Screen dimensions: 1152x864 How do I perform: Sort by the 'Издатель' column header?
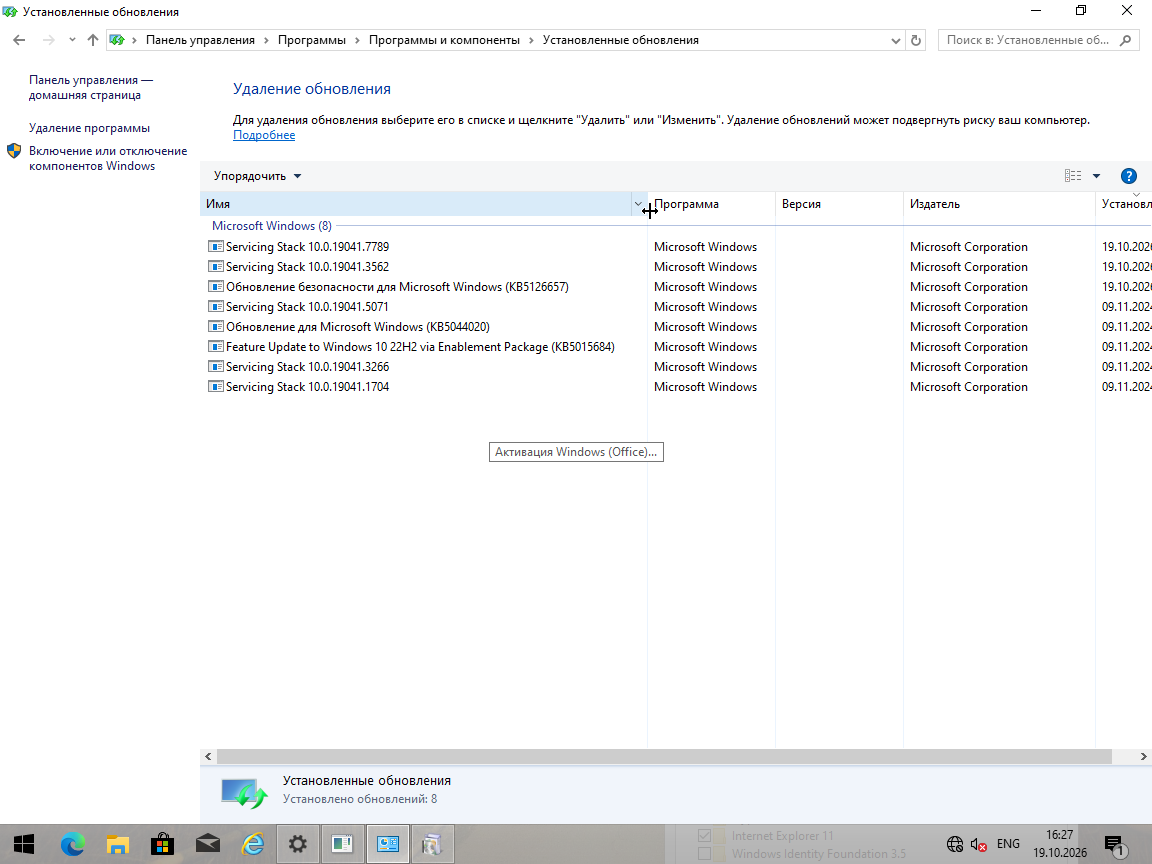(x=999, y=204)
